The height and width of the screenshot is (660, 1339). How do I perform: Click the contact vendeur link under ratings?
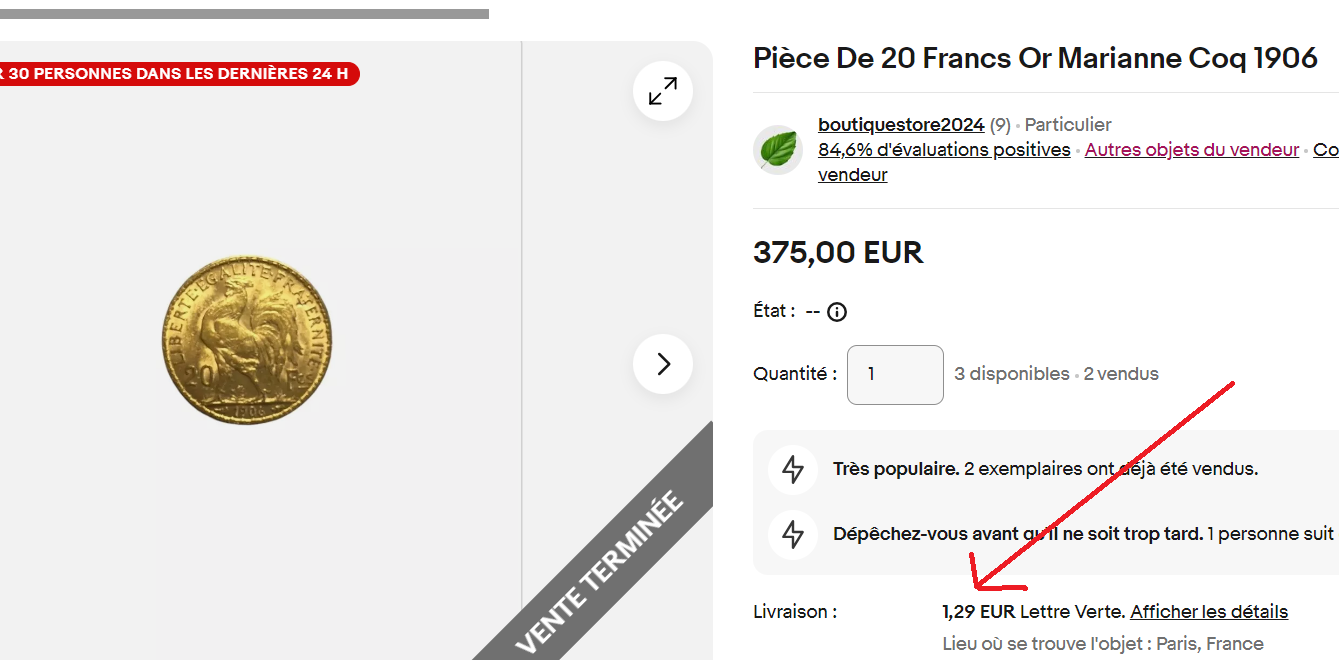point(852,175)
